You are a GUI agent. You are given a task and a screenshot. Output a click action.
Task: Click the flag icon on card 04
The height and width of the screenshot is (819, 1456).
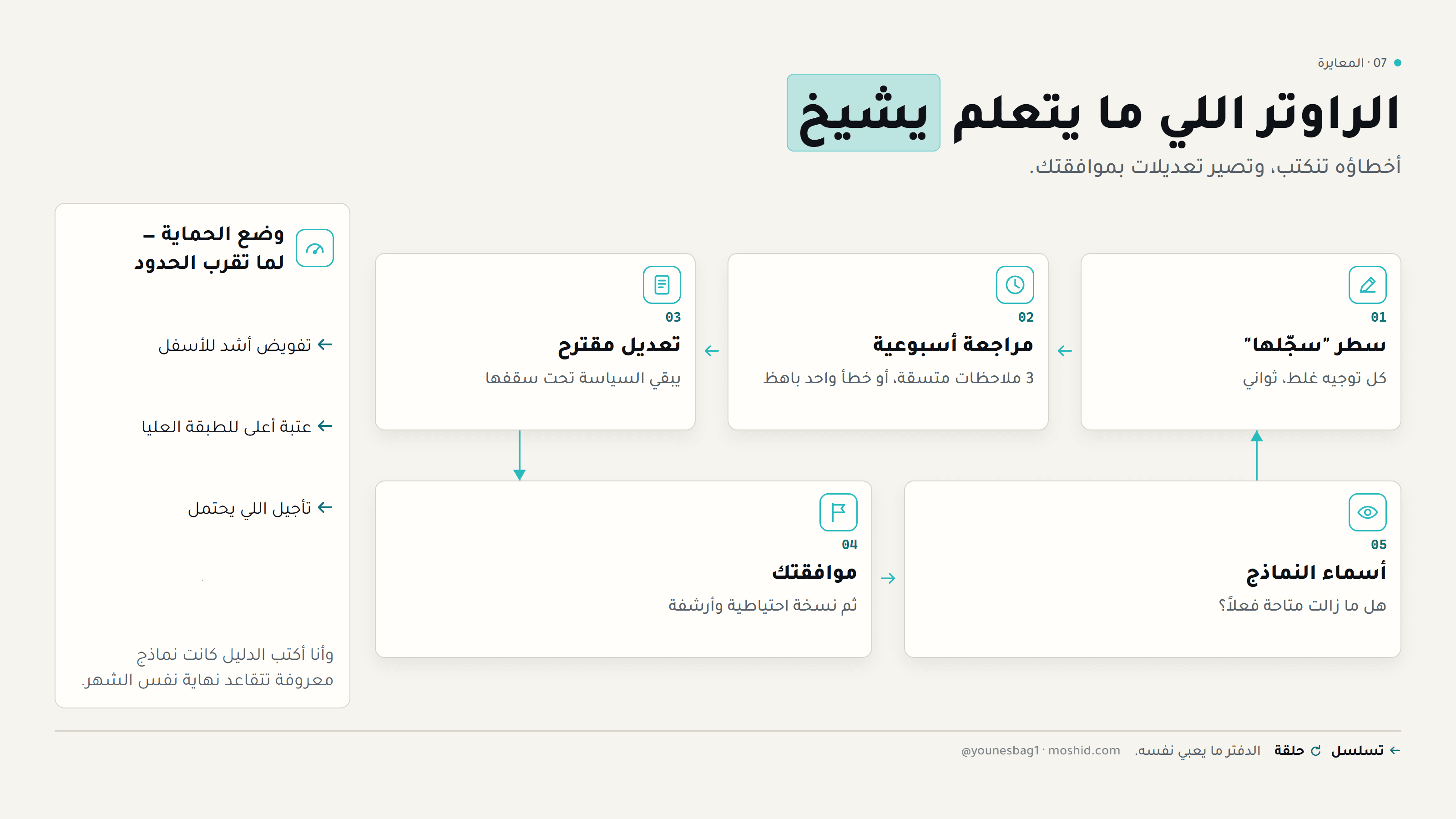(x=838, y=512)
